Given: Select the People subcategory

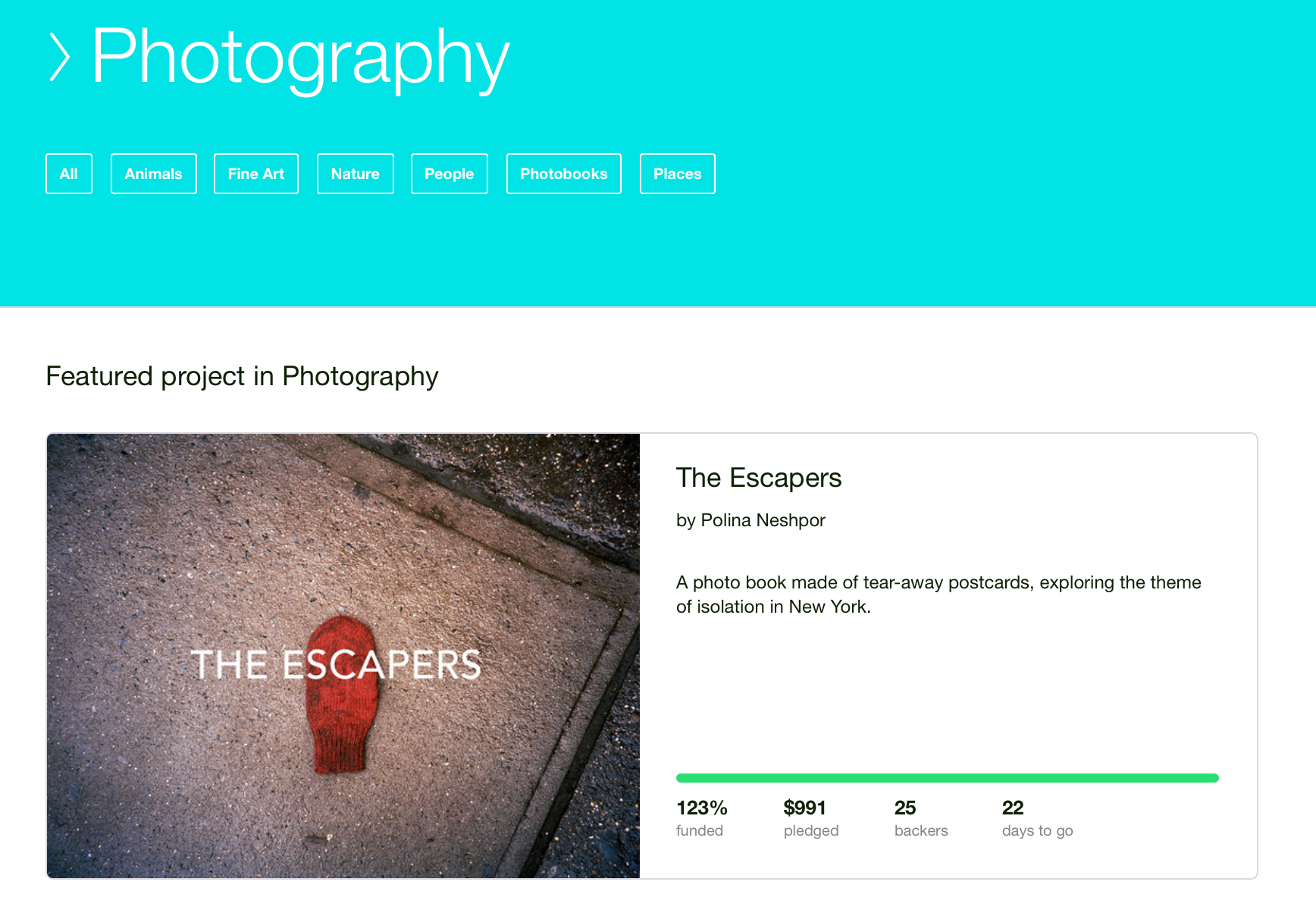Looking at the screenshot, I should pyautogui.click(x=450, y=174).
